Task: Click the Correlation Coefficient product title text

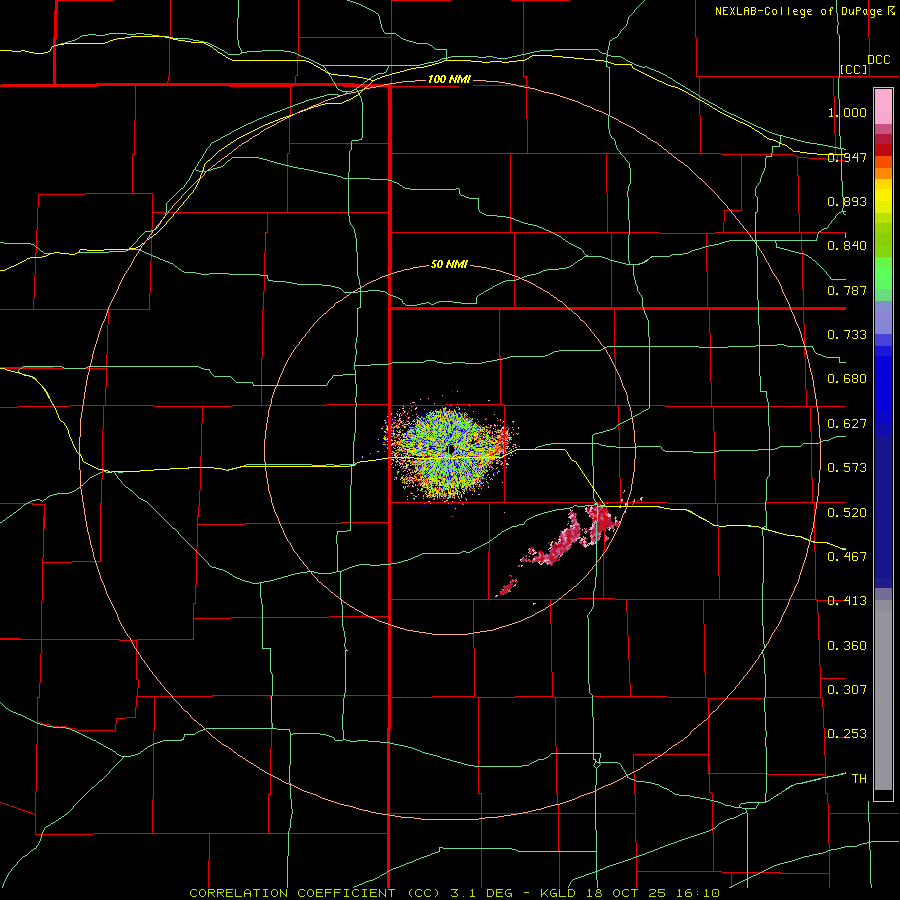Action: click(x=453, y=893)
